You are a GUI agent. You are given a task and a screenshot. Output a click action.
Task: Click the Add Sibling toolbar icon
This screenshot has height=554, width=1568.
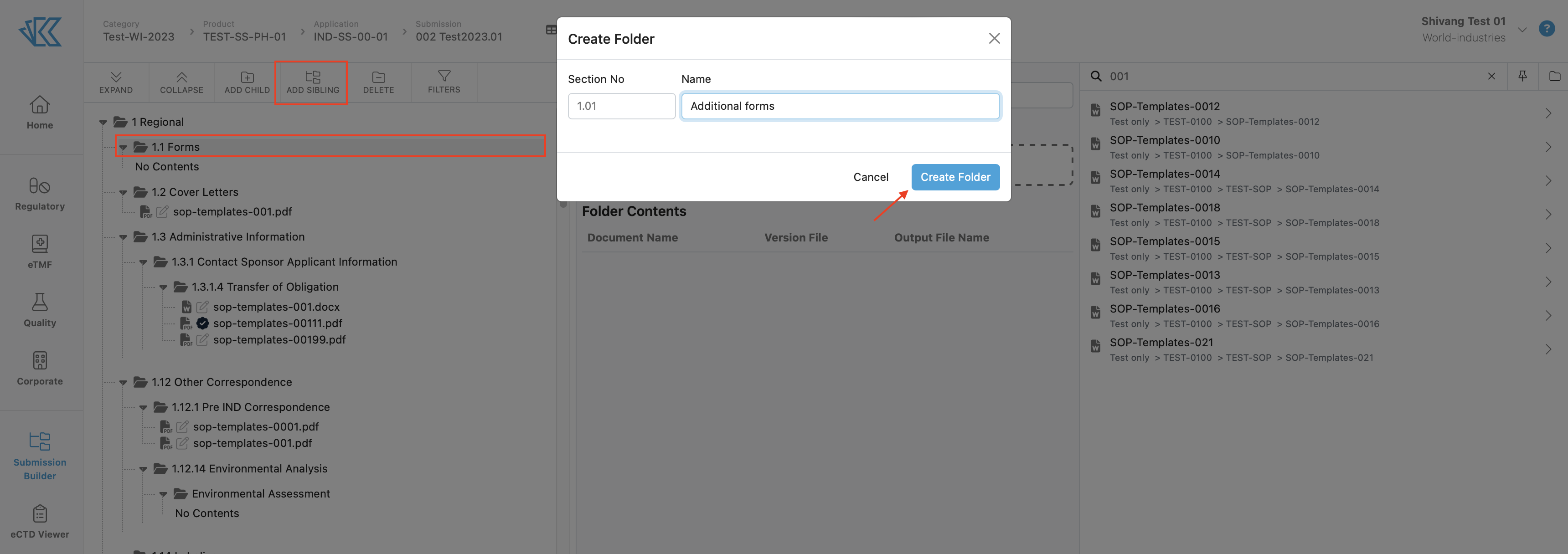point(312,77)
